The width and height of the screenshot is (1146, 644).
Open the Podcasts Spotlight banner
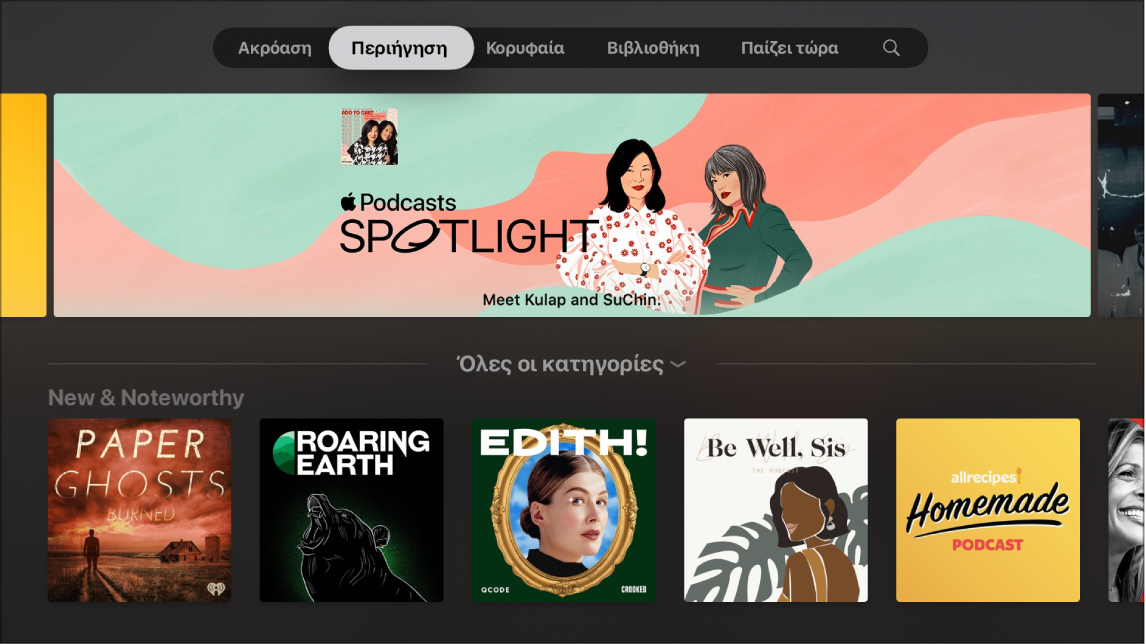tap(572, 205)
